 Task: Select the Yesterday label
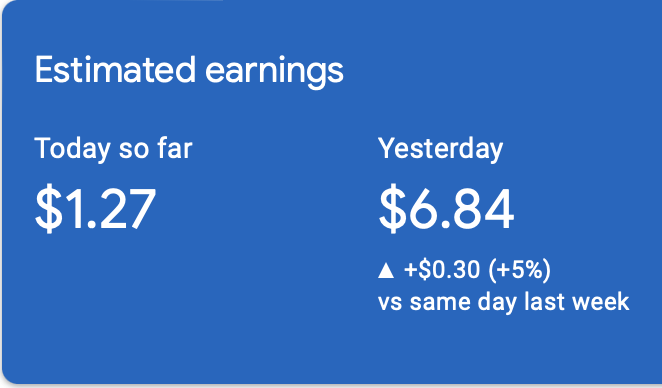[x=440, y=149]
